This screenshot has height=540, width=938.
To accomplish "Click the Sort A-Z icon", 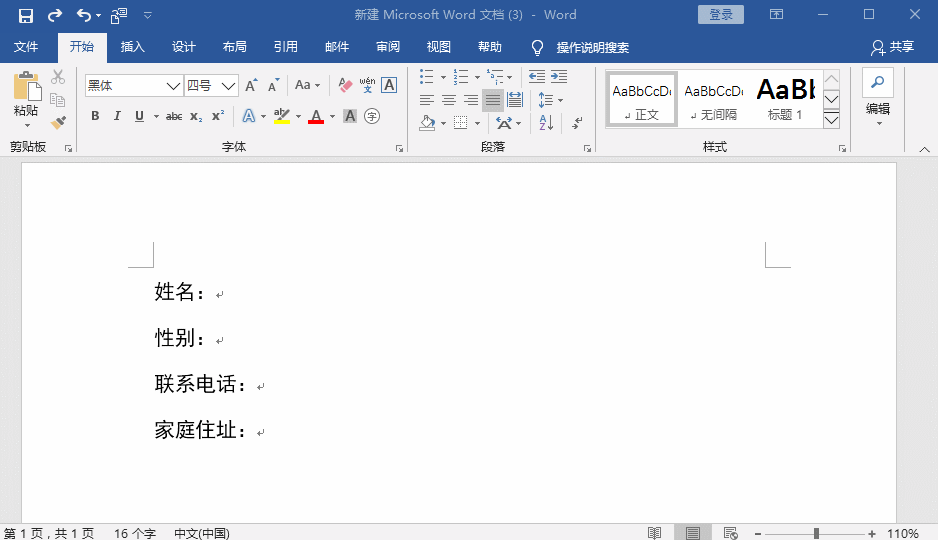I will pyautogui.click(x=546, y=123).
